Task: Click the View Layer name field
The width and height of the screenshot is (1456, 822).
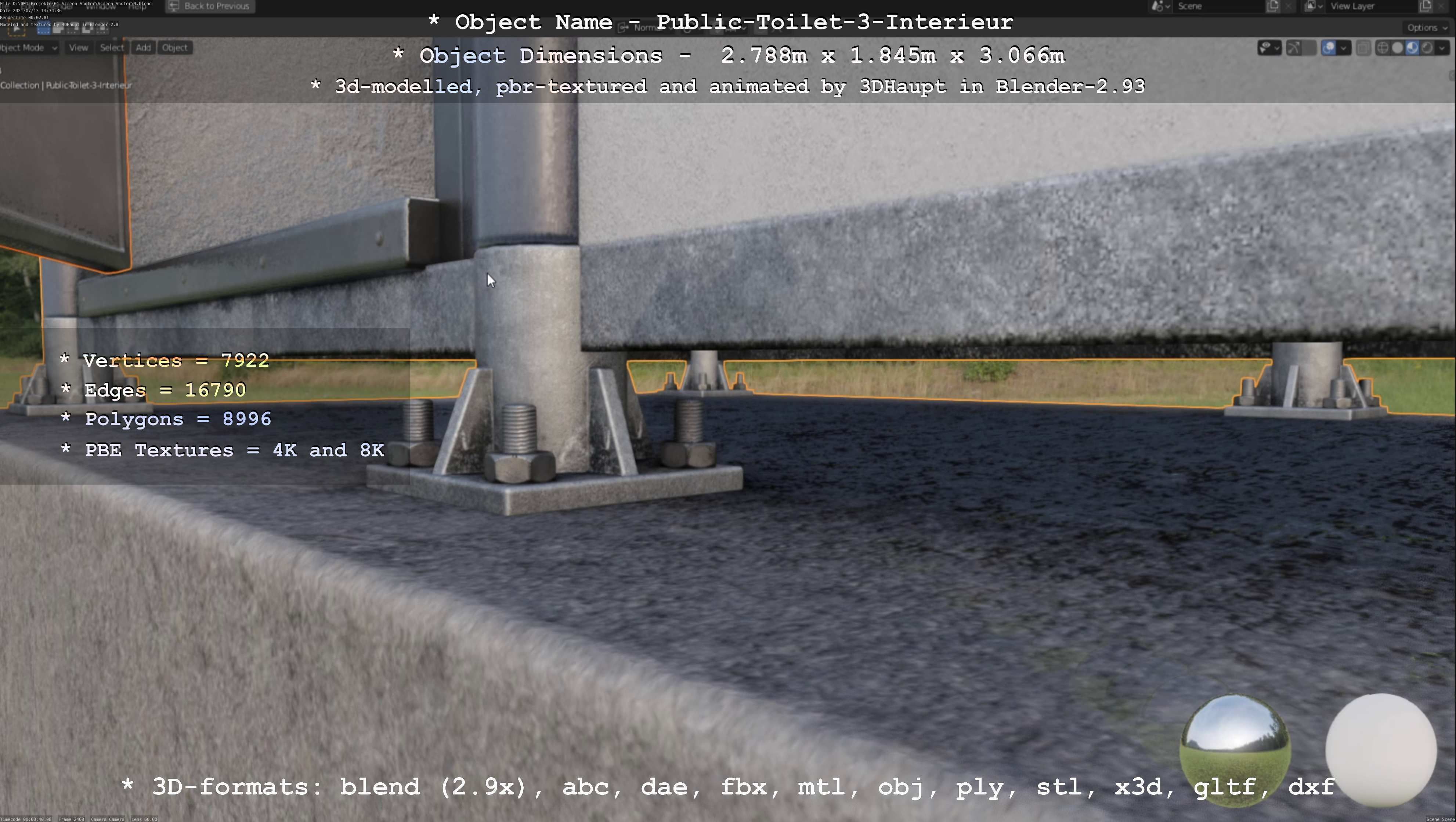Action: click(1371, 6)
